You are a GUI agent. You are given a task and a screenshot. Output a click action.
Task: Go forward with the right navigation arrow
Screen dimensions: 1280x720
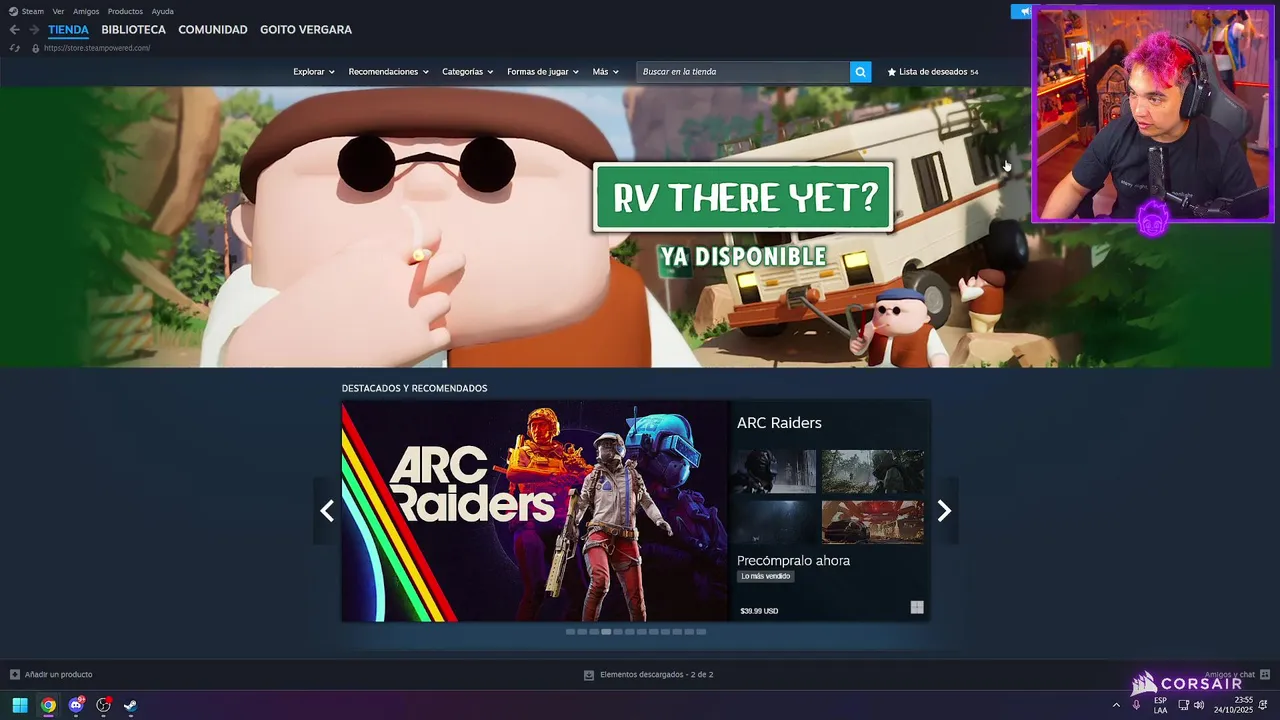(33, 30)
